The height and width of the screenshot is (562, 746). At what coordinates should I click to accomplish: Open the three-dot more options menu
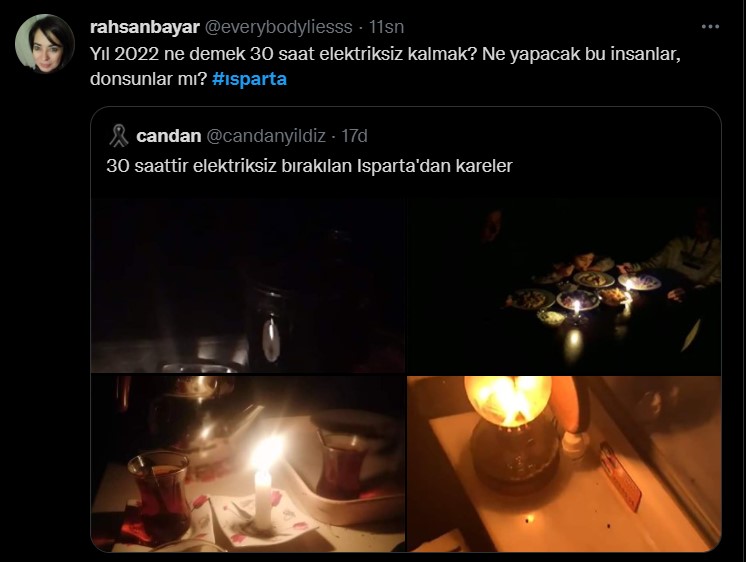coord(710,27)
